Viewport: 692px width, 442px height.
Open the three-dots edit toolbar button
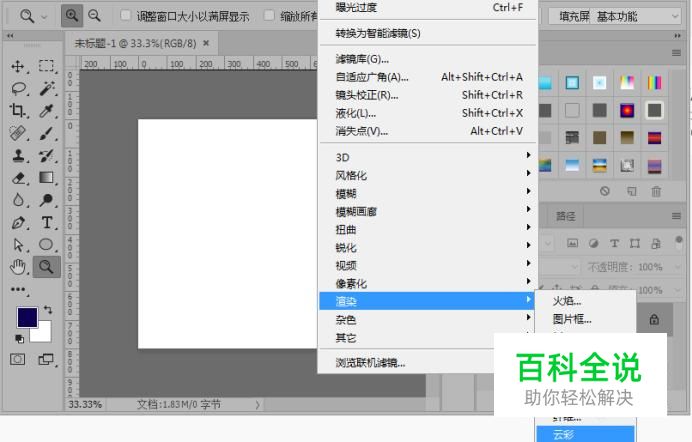point(18,289)
